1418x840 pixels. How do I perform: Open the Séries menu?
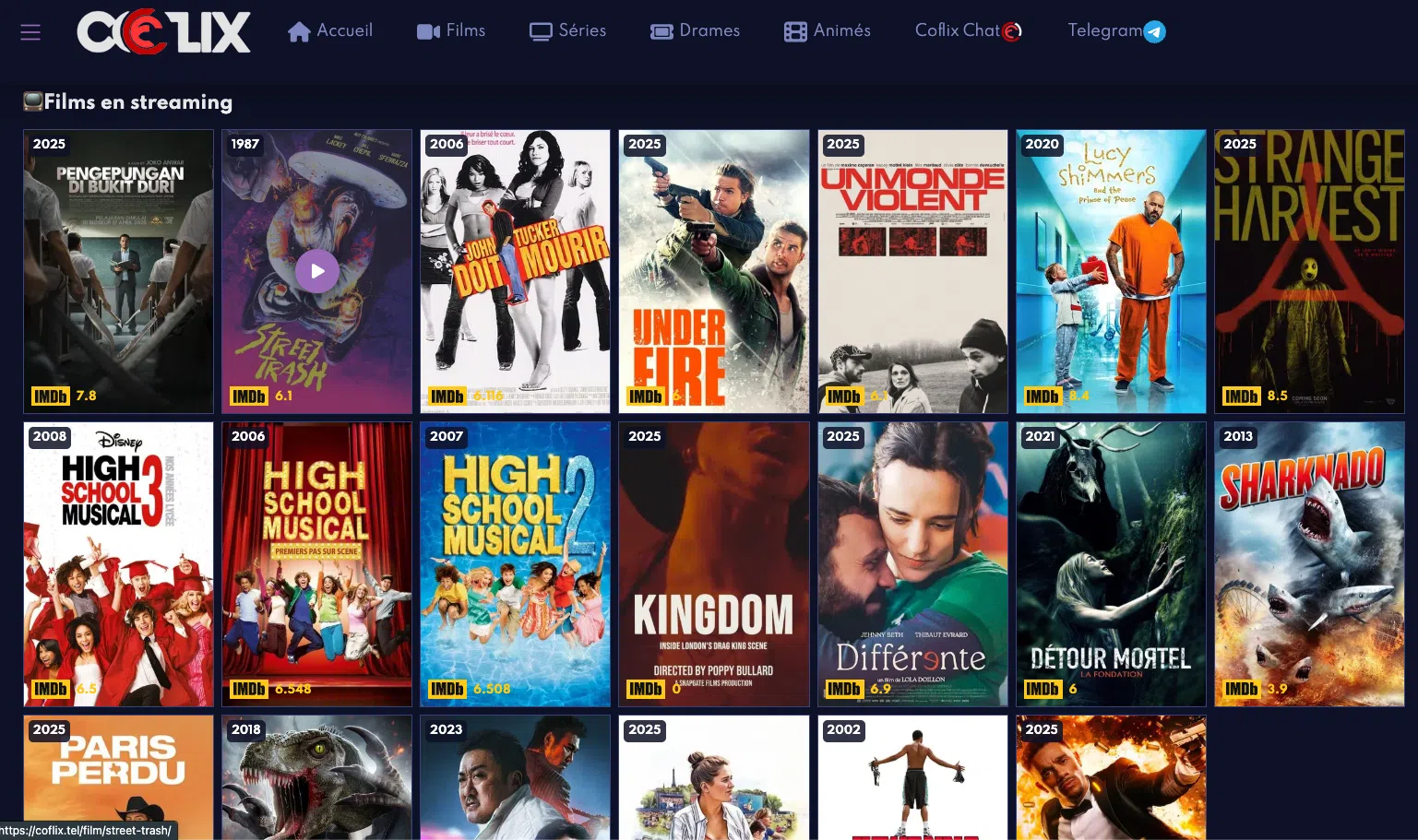pyautogui.click(x=567, y=31)
